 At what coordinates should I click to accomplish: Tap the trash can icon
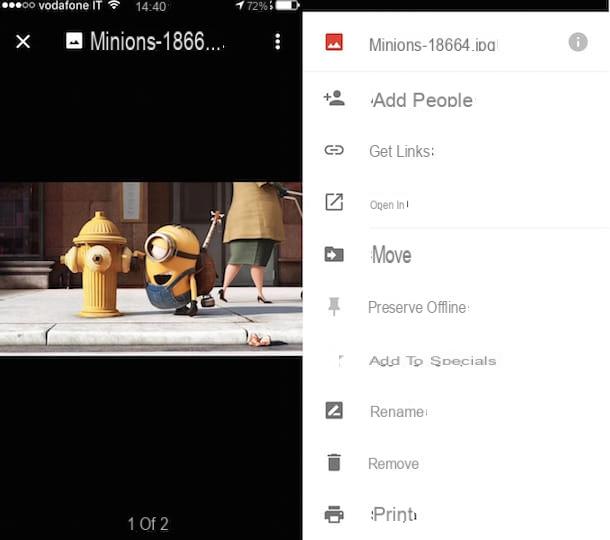point(334,463)
